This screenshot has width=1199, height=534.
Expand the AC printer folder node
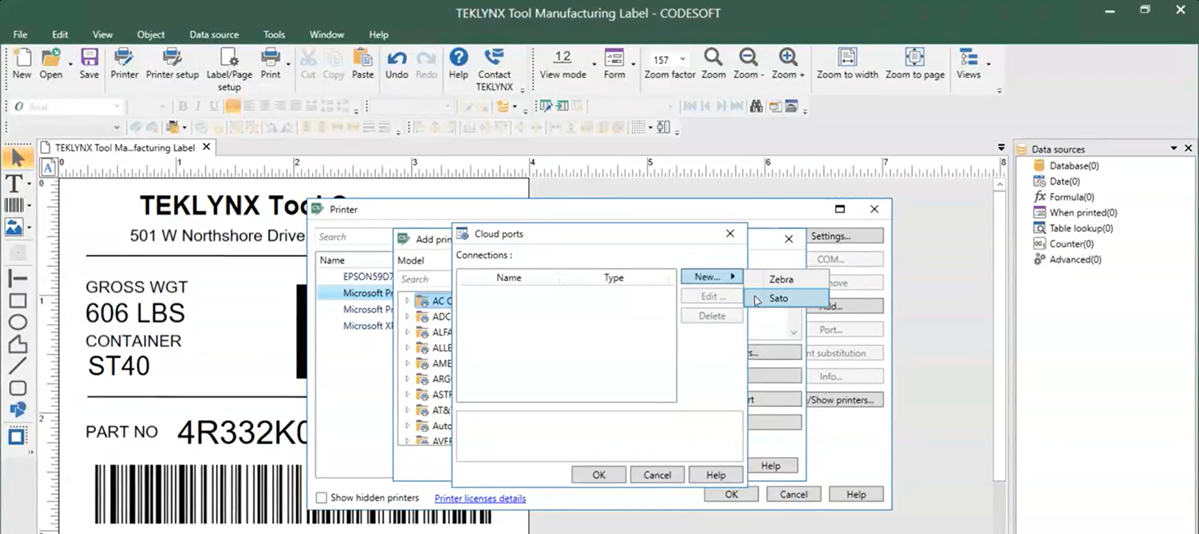point(407,301)
